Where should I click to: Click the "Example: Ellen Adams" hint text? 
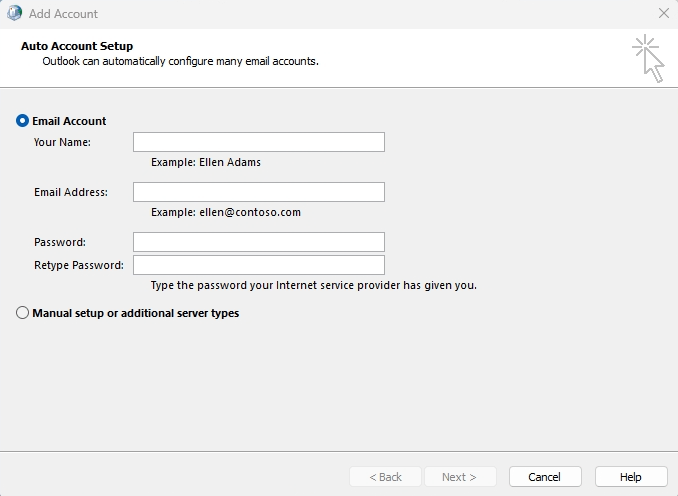(x=206, y=162)
